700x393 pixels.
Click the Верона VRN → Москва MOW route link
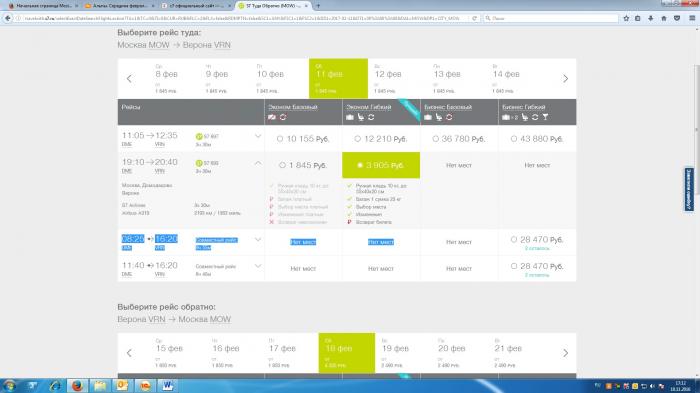tap(174, 319)
